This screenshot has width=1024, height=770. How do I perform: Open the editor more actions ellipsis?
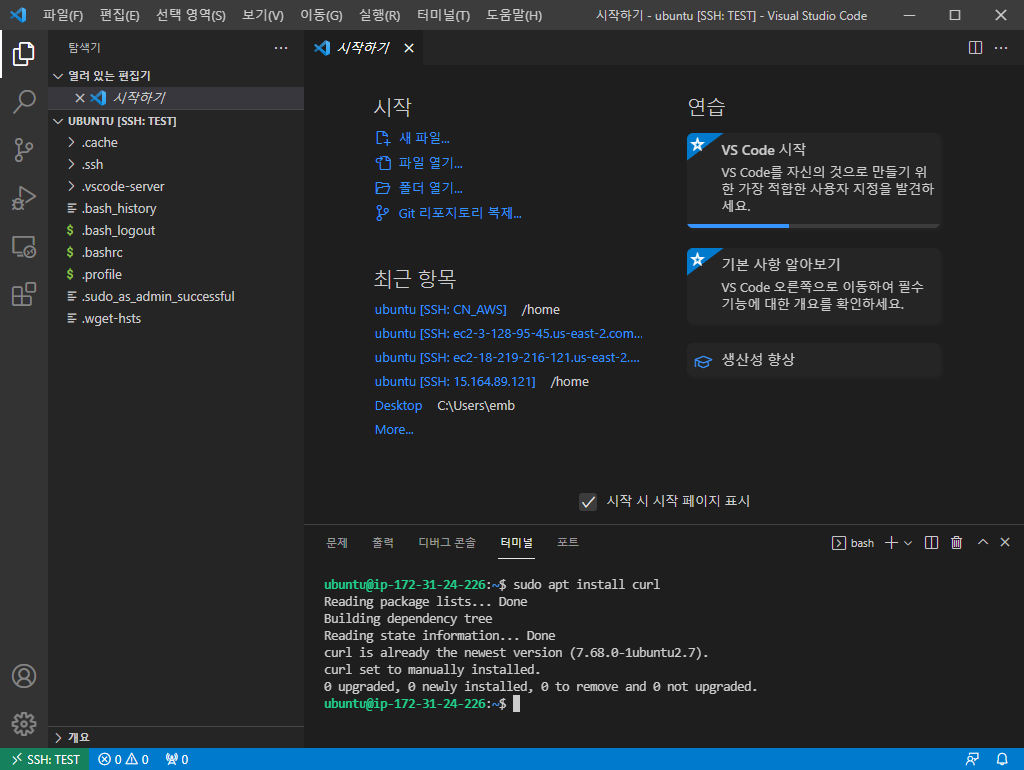point(1000,48)
